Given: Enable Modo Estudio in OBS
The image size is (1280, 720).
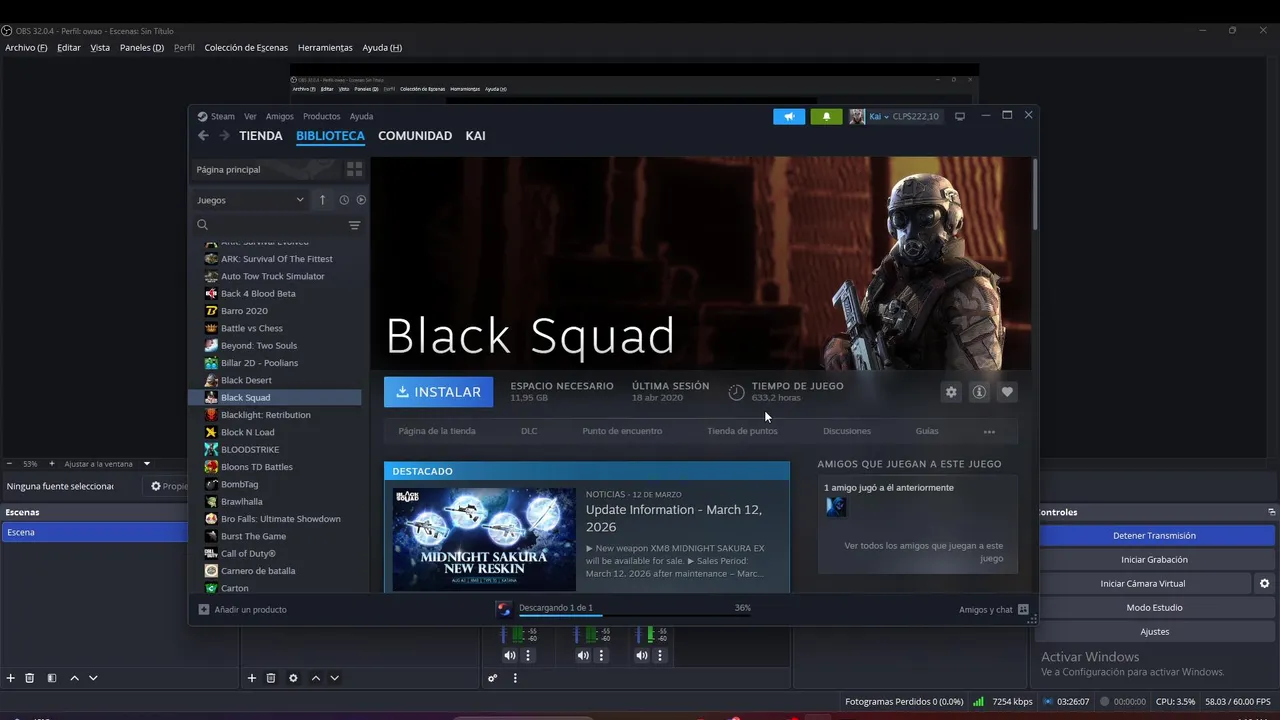Looking at the screenshot, I should point(1154,607).
